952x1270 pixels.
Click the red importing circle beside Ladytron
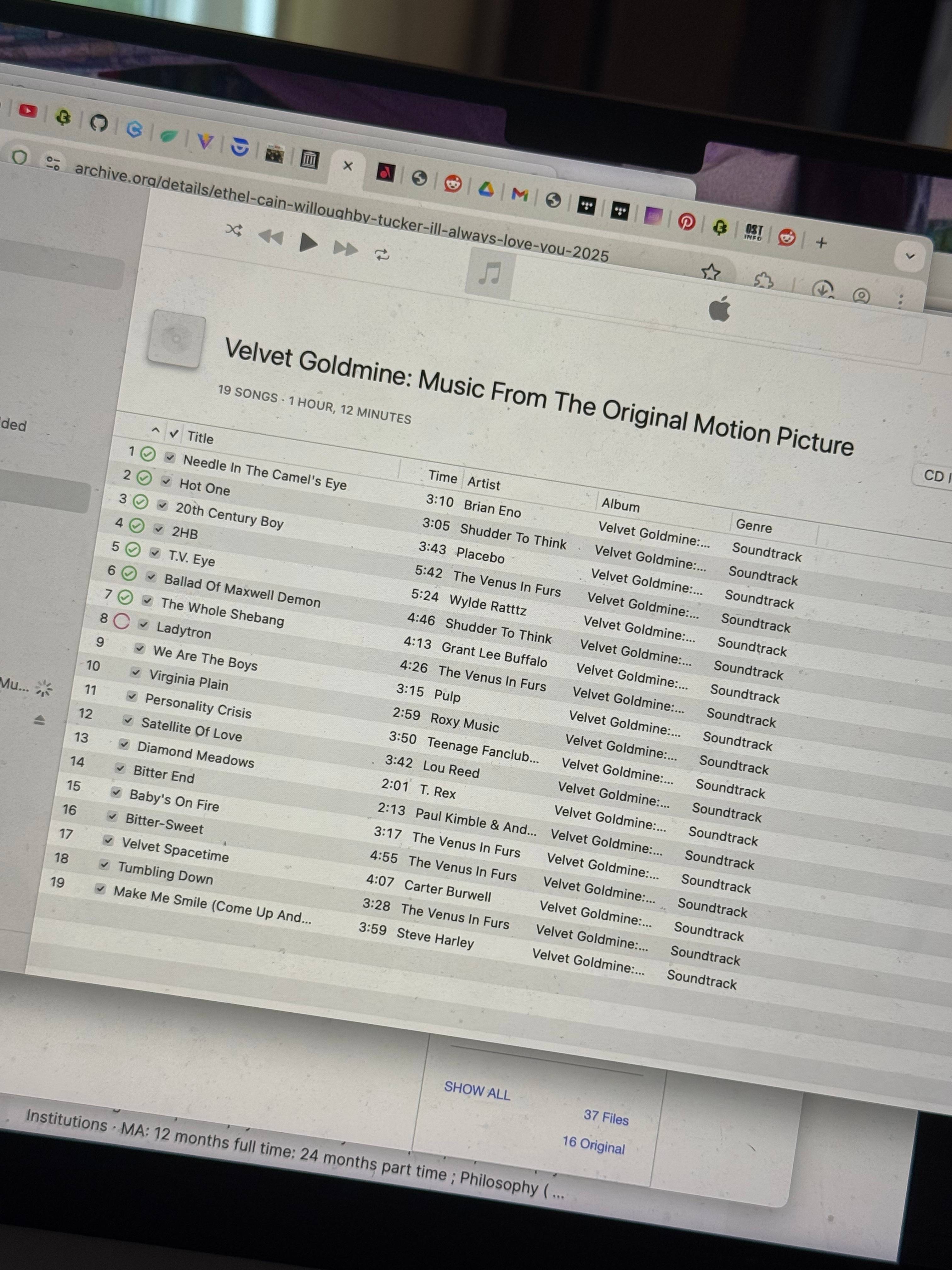[x=122, y=621]
